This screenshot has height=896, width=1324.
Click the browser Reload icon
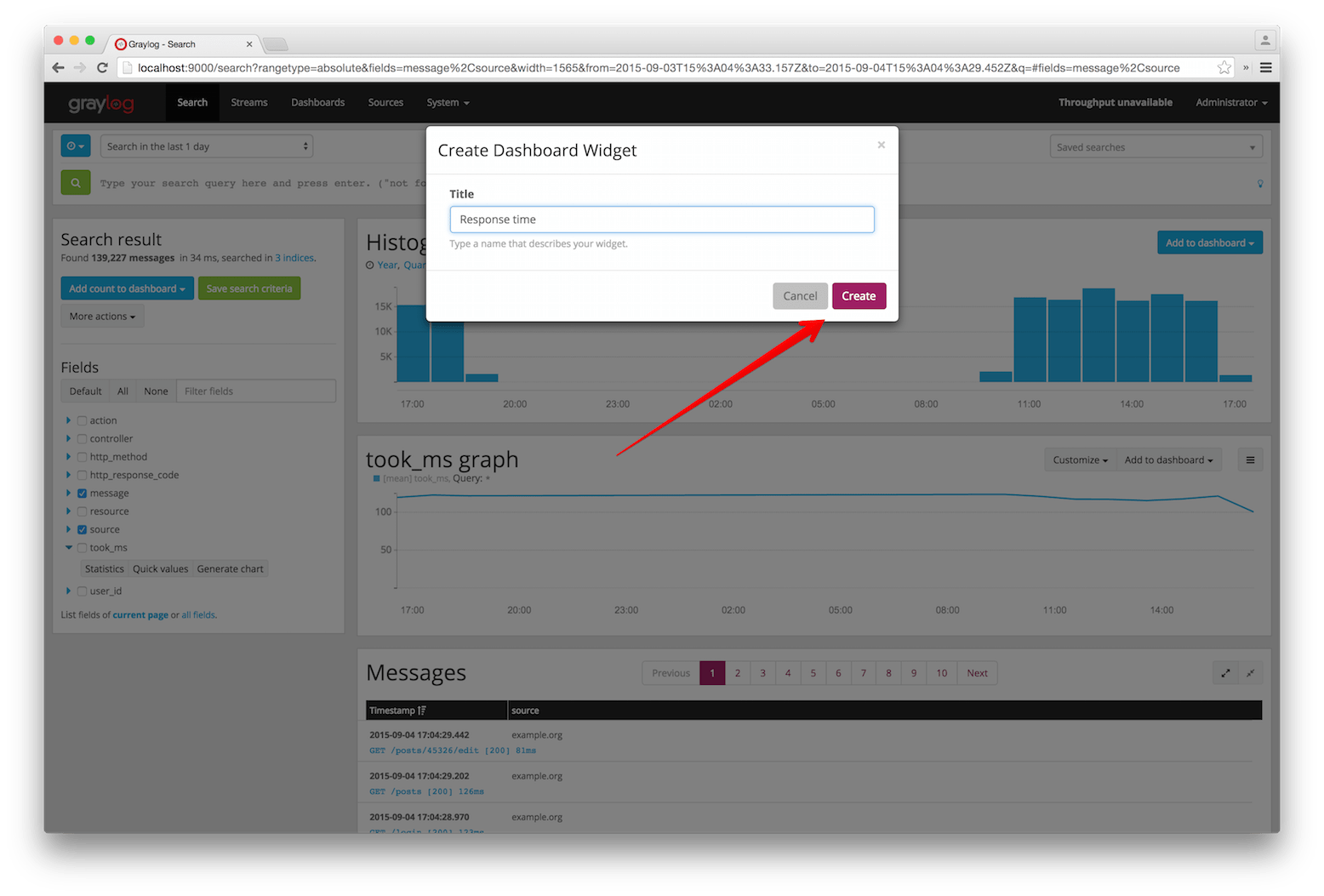[x=102, y=68]
